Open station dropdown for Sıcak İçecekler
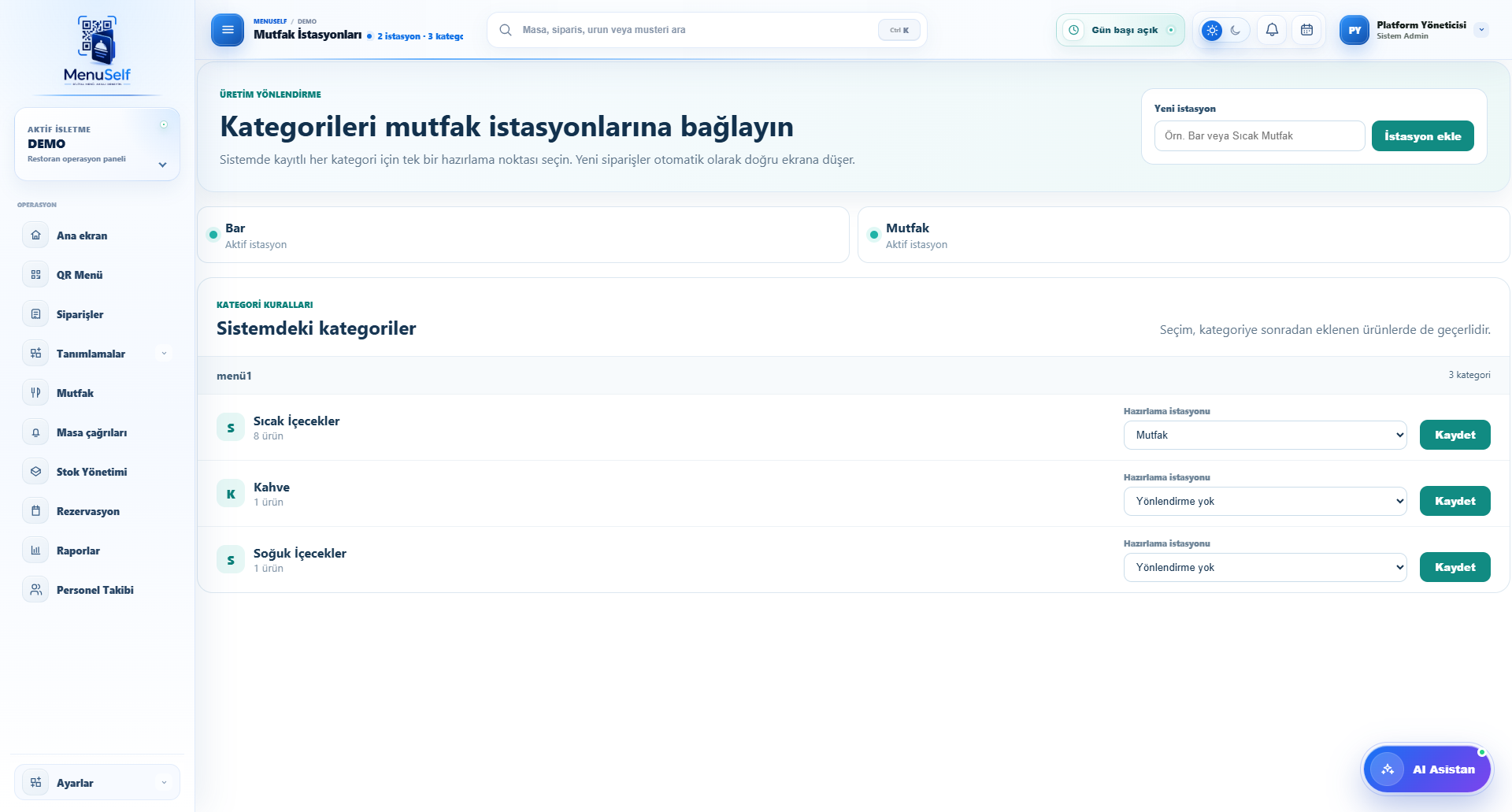This screenshot has width=1512, height=812. click(x=1265, y=435)
